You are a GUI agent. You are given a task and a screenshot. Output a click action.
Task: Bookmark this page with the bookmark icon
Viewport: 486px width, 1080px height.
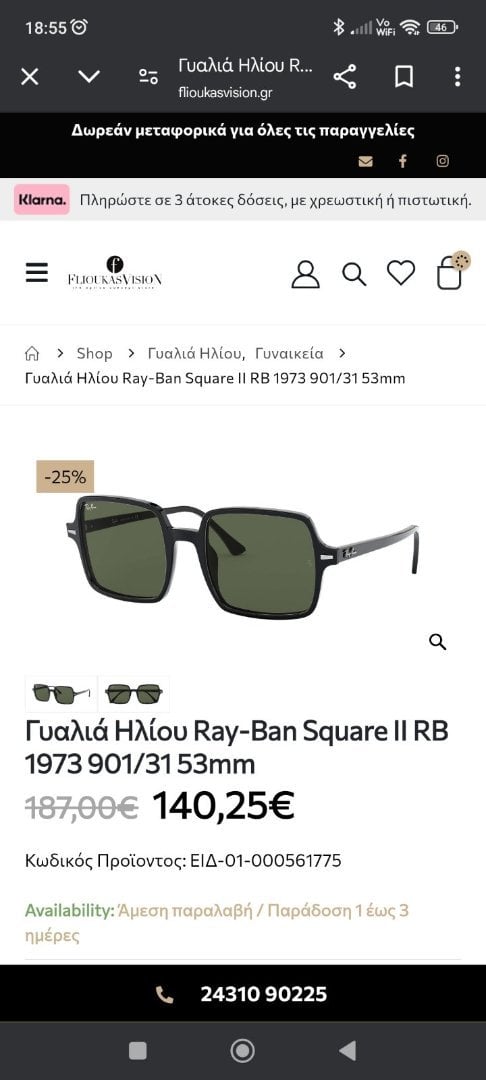click(404, 76)
